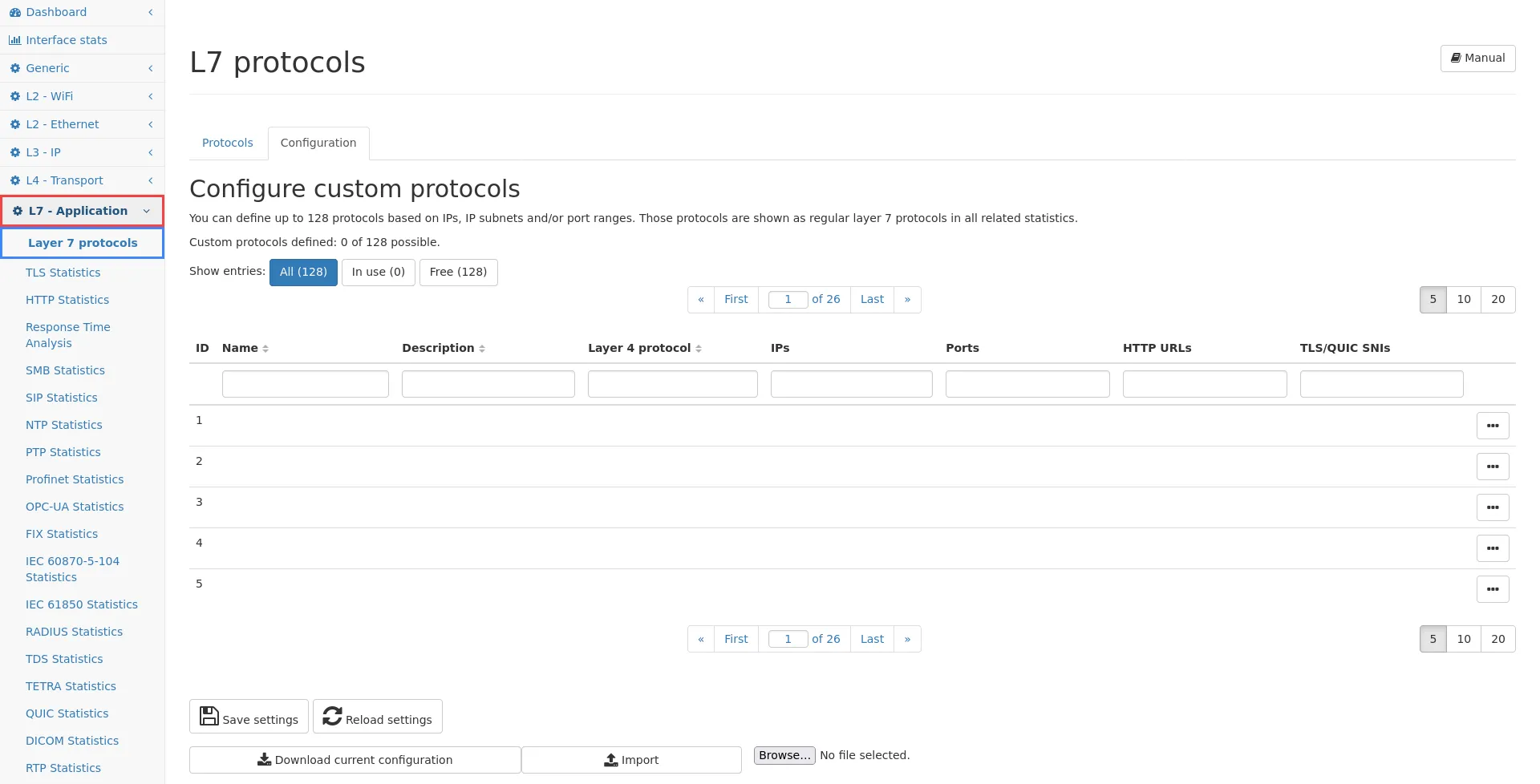Show only Free (128) entries
Screen dimensions: 1540x784
tap(458, 272)
